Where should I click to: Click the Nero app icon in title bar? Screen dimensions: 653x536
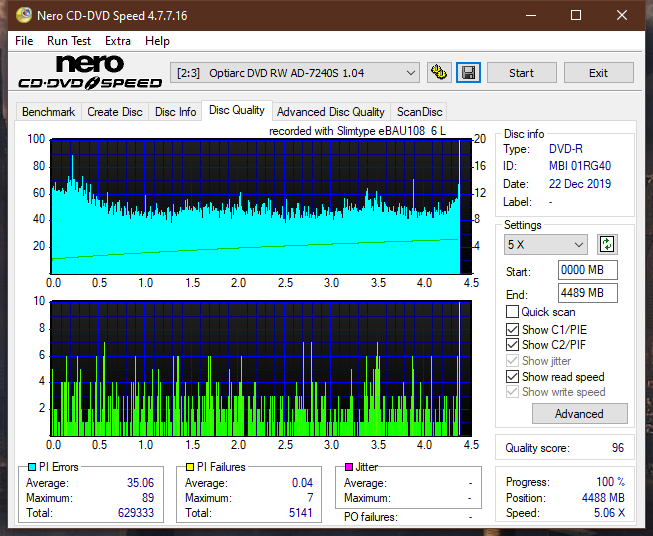pyautogui.click(x=24, y=15)
